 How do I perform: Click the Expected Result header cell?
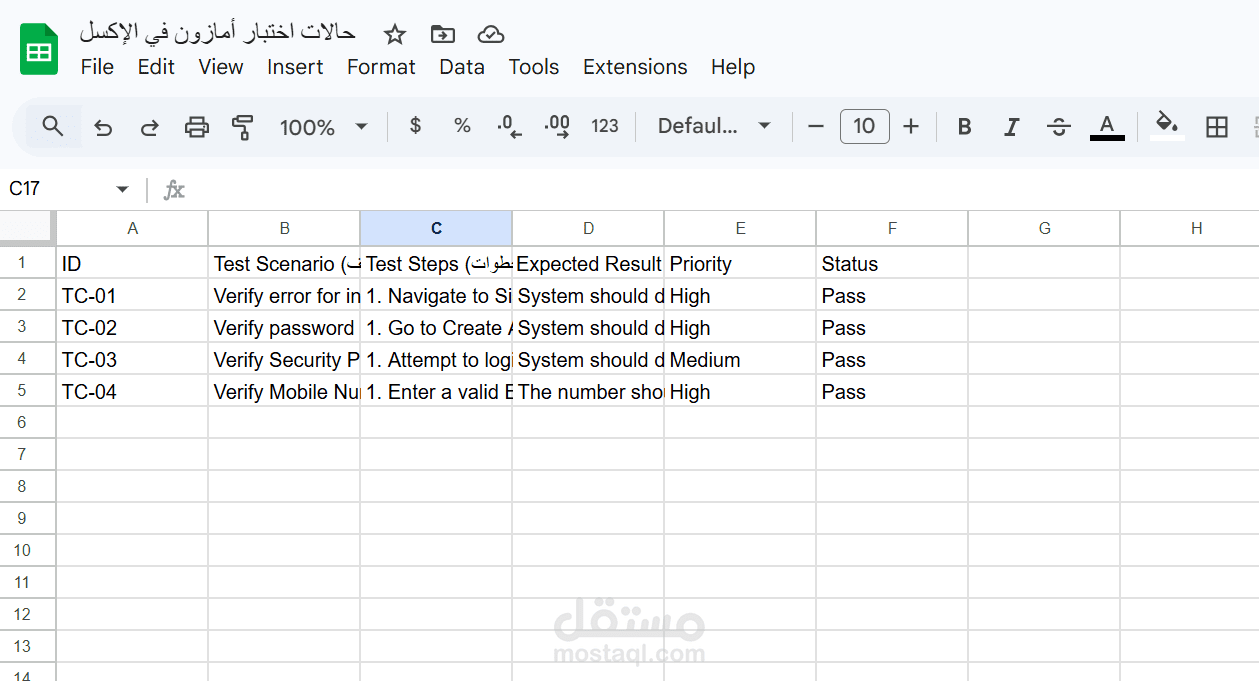pos(588,263)
